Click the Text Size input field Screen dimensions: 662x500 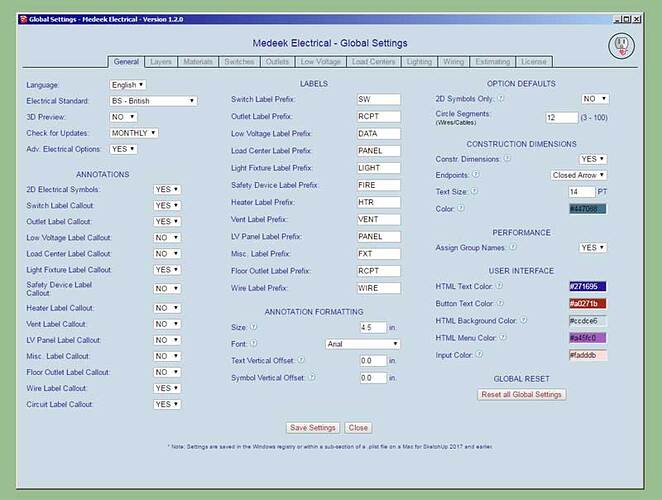(582, 192)
